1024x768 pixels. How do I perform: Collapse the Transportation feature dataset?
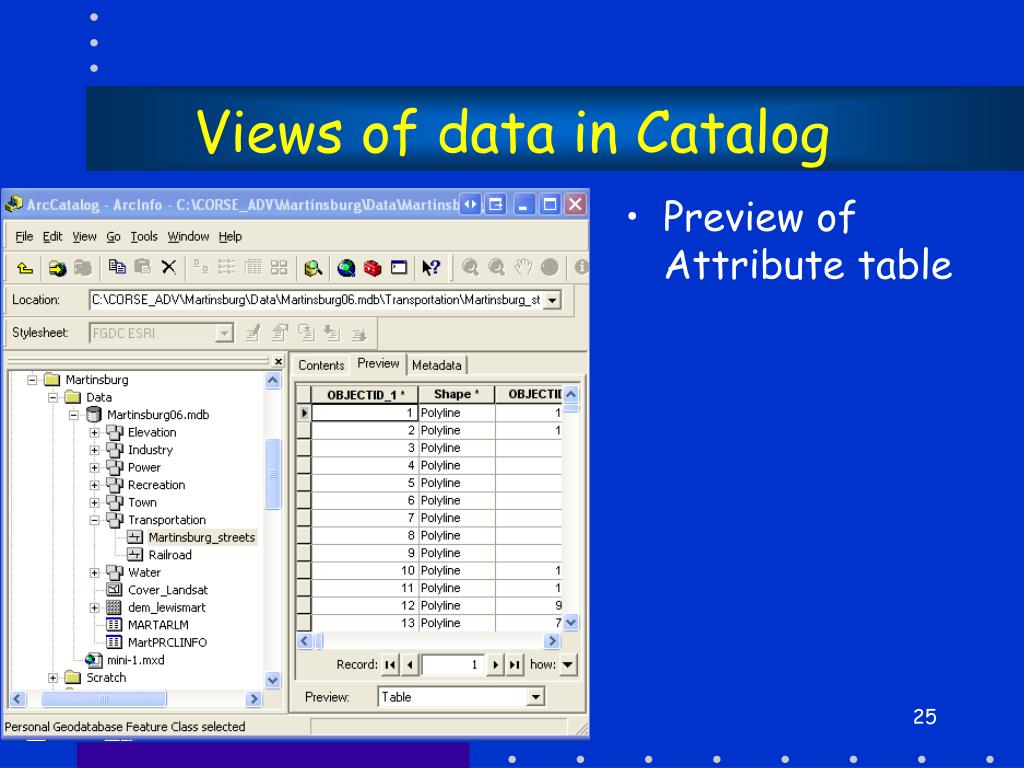coord(94,520)
